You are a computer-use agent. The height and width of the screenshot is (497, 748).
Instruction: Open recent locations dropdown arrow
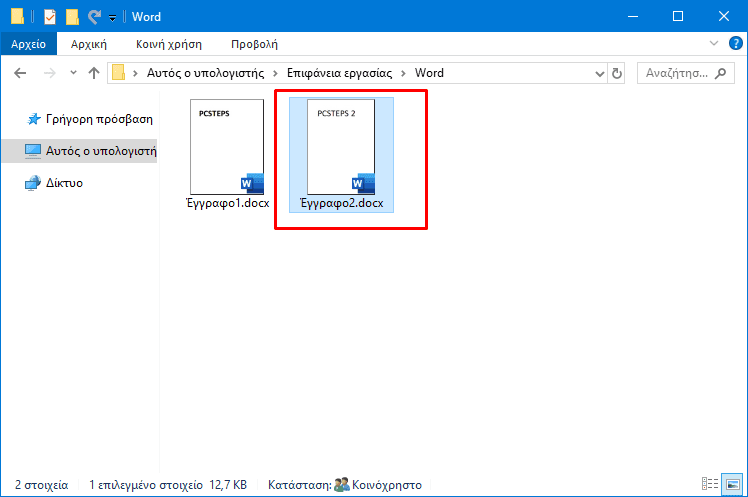(x=73, y=73)
